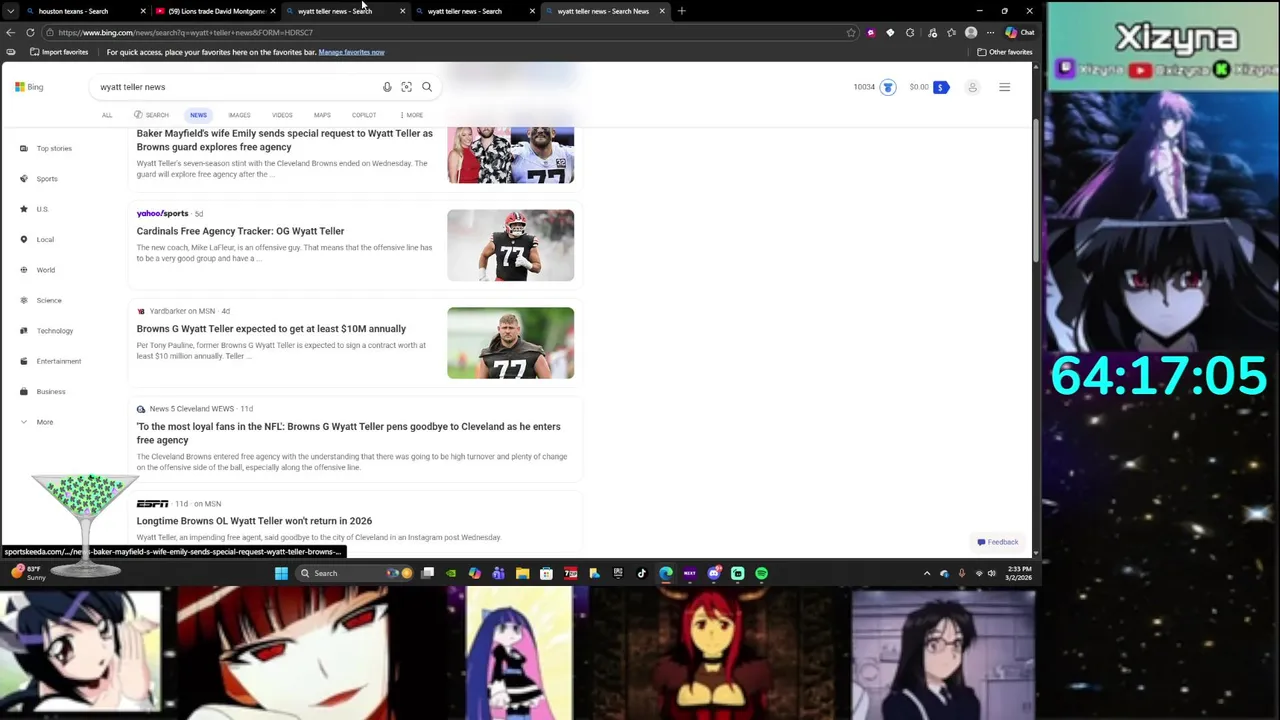The height and width of the screenshot is (720, 1280).
Task: Open the taskbar clock and date
Action: (x=1019, y=573)
